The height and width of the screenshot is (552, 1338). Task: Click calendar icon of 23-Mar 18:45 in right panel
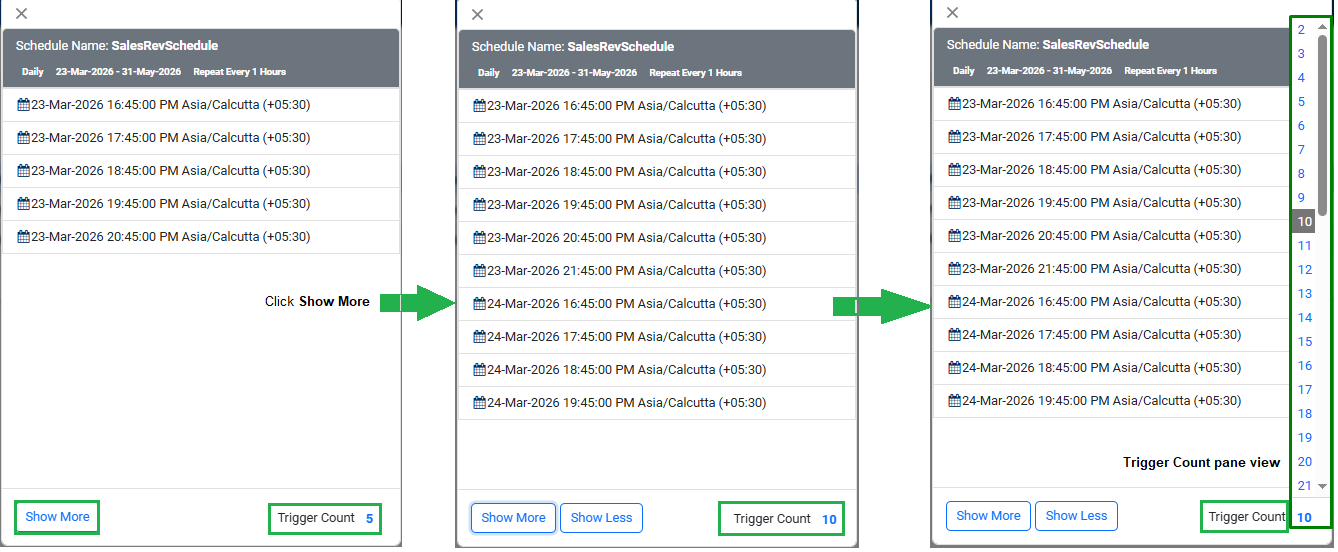coord(955,170)
